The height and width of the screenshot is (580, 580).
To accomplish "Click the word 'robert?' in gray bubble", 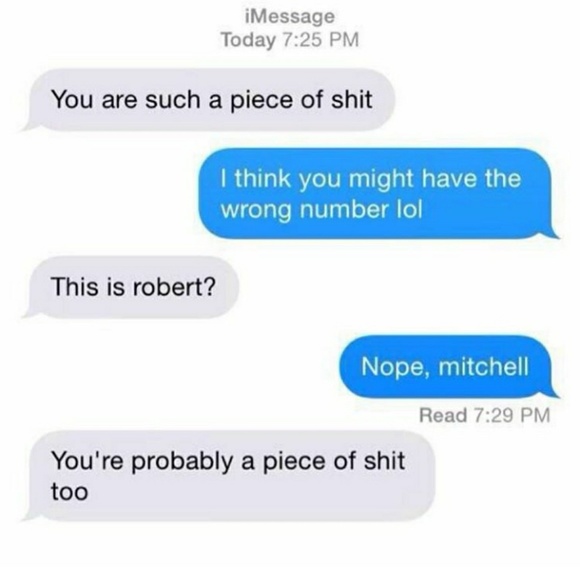I will pyautogui.click(x=173, y=287).
